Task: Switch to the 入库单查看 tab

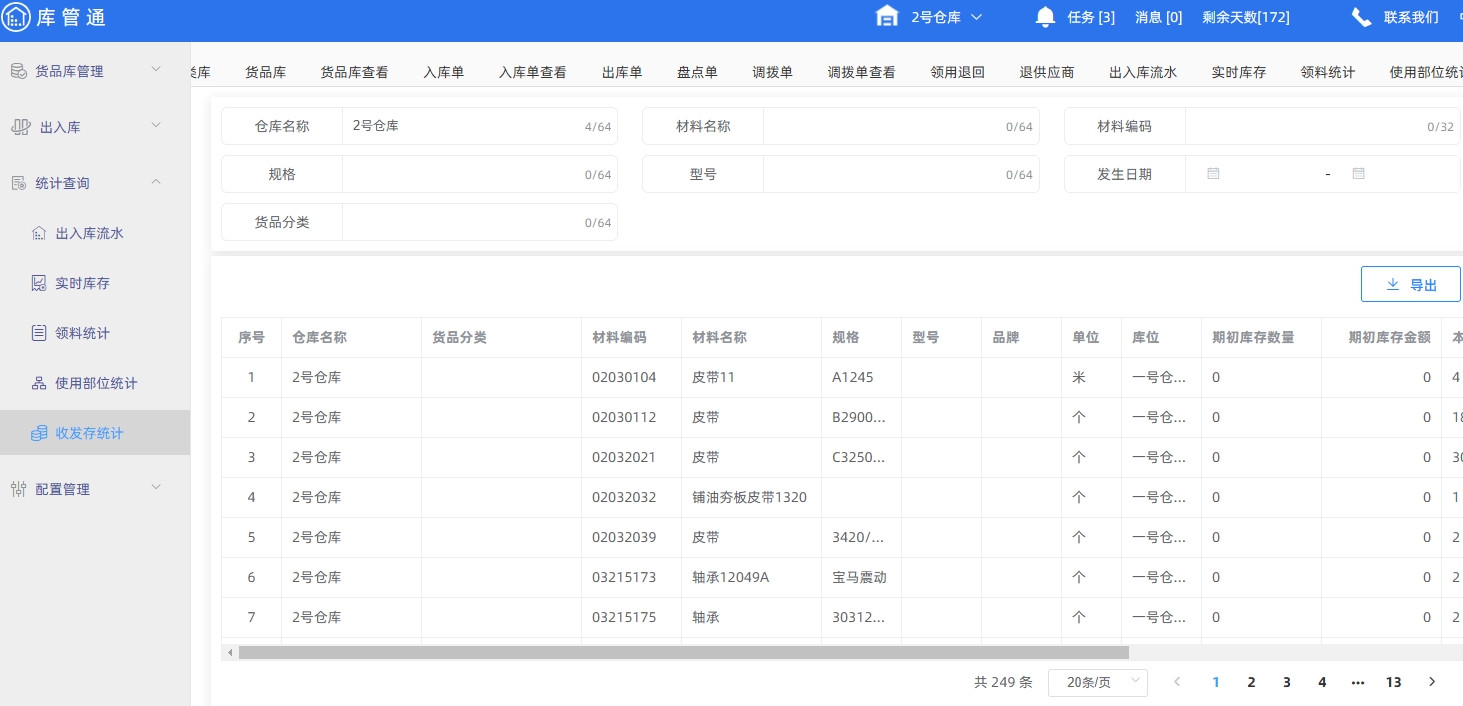Action: [533, 72]
